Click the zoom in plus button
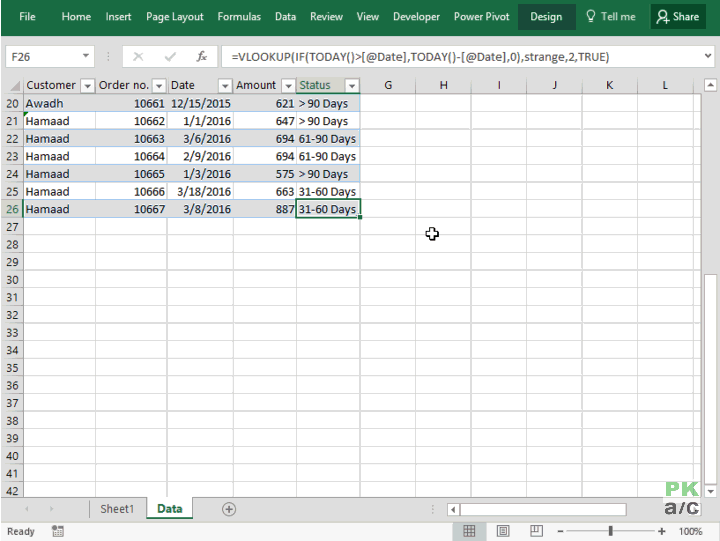The height and width of the screenshot is (541, 720). click(x=661, y=531)
